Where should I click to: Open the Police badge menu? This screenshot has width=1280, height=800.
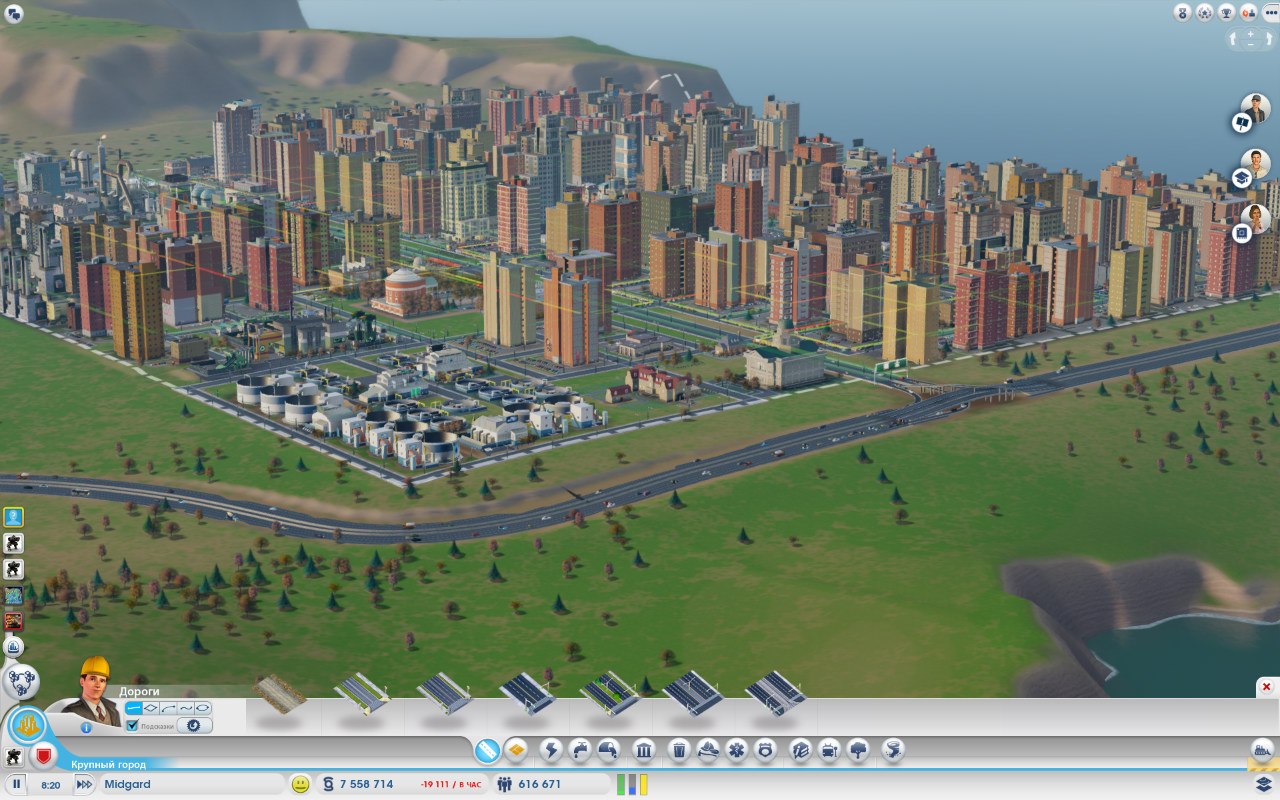[765, 749]
